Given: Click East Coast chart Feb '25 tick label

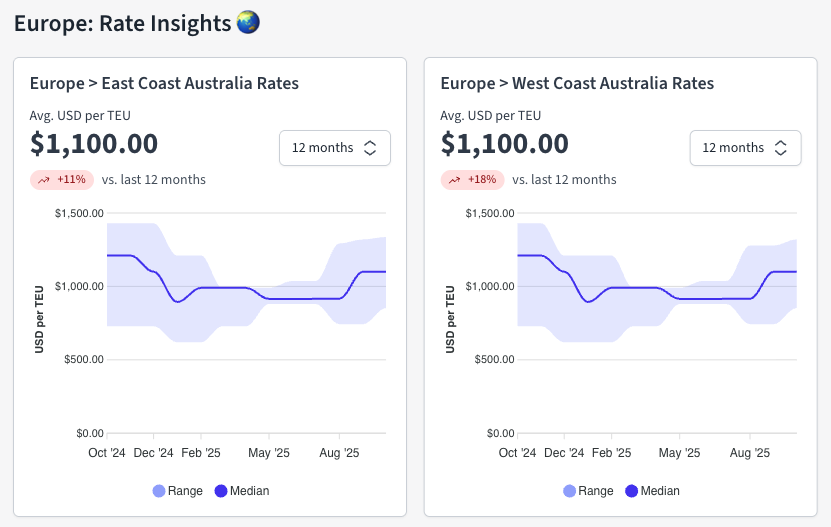Looking at the screenshot, I should click(x=201, y=453).
